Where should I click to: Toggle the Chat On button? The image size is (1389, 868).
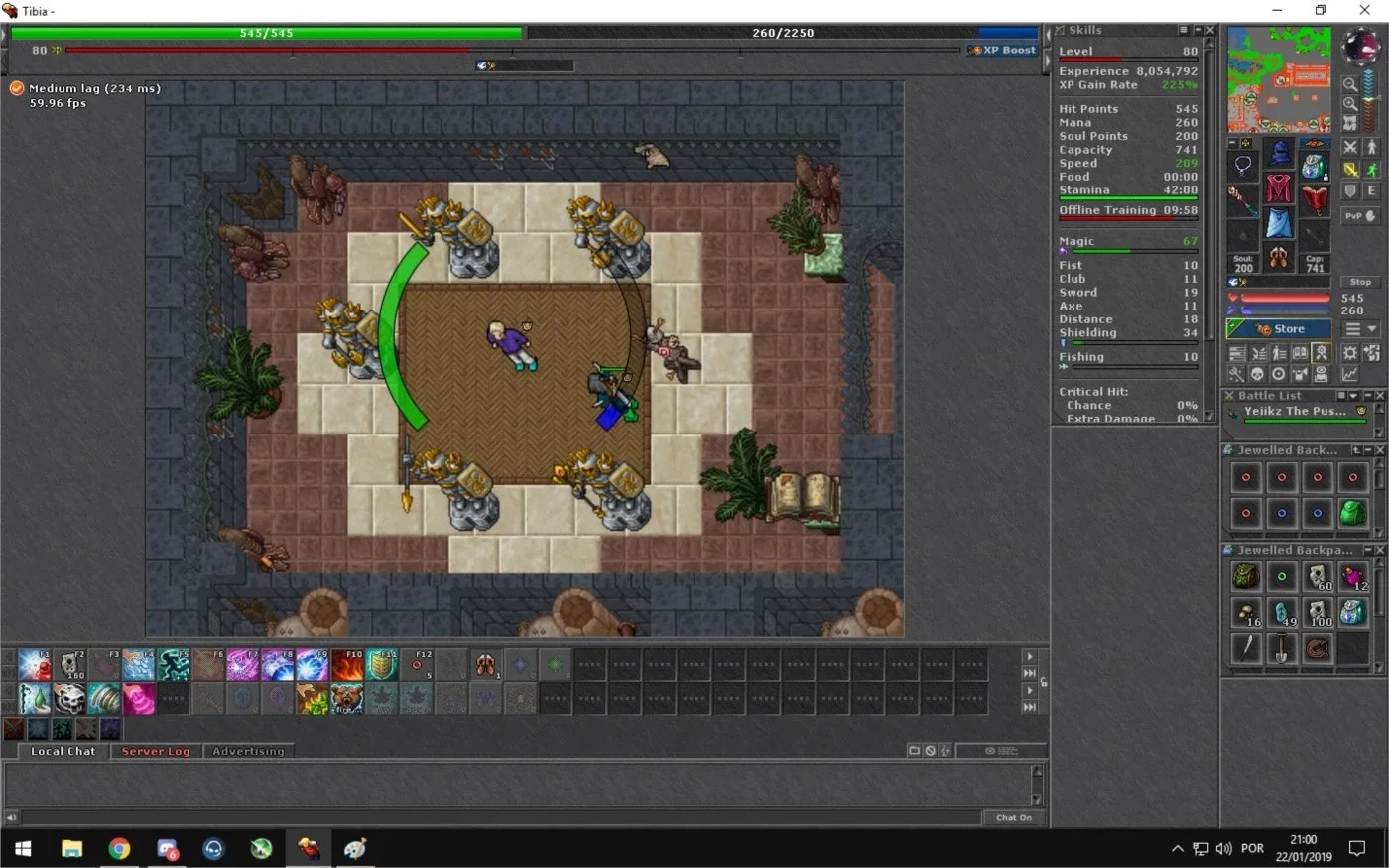pos(1014,818)
